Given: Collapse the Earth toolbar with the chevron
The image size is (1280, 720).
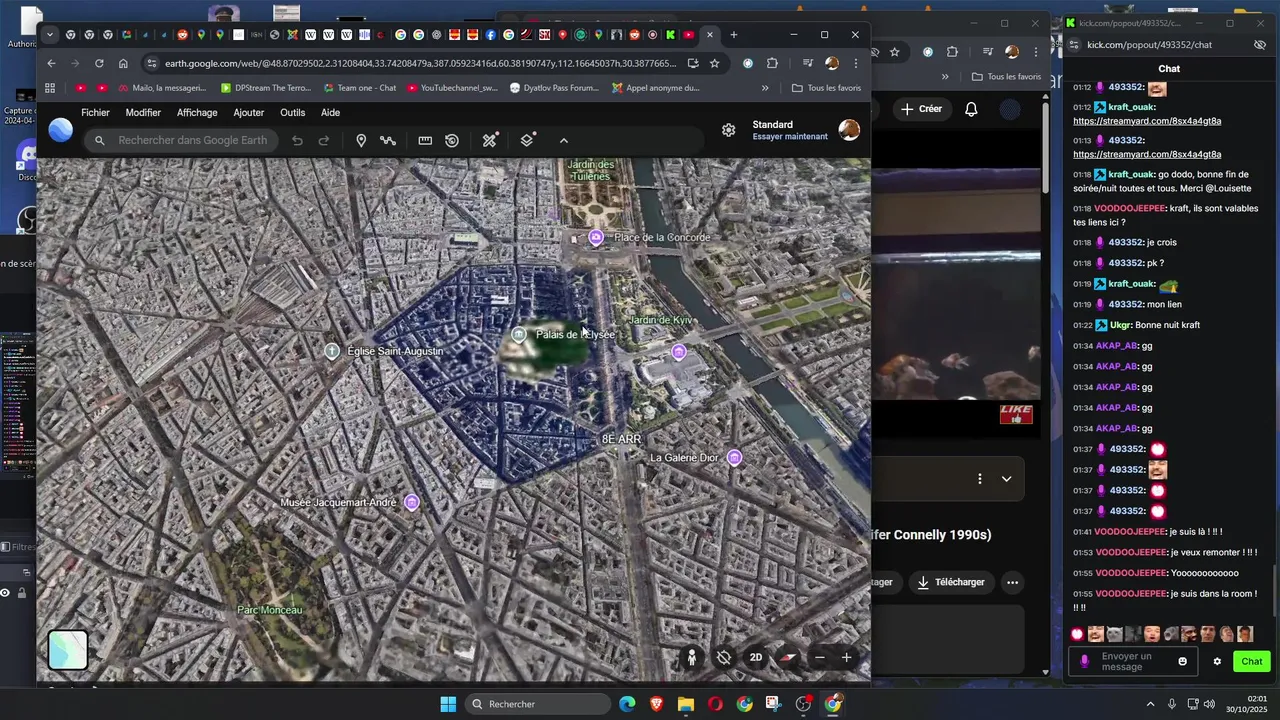Looking at the screenshot, I should pyautogui.click(x=564, y=141).
